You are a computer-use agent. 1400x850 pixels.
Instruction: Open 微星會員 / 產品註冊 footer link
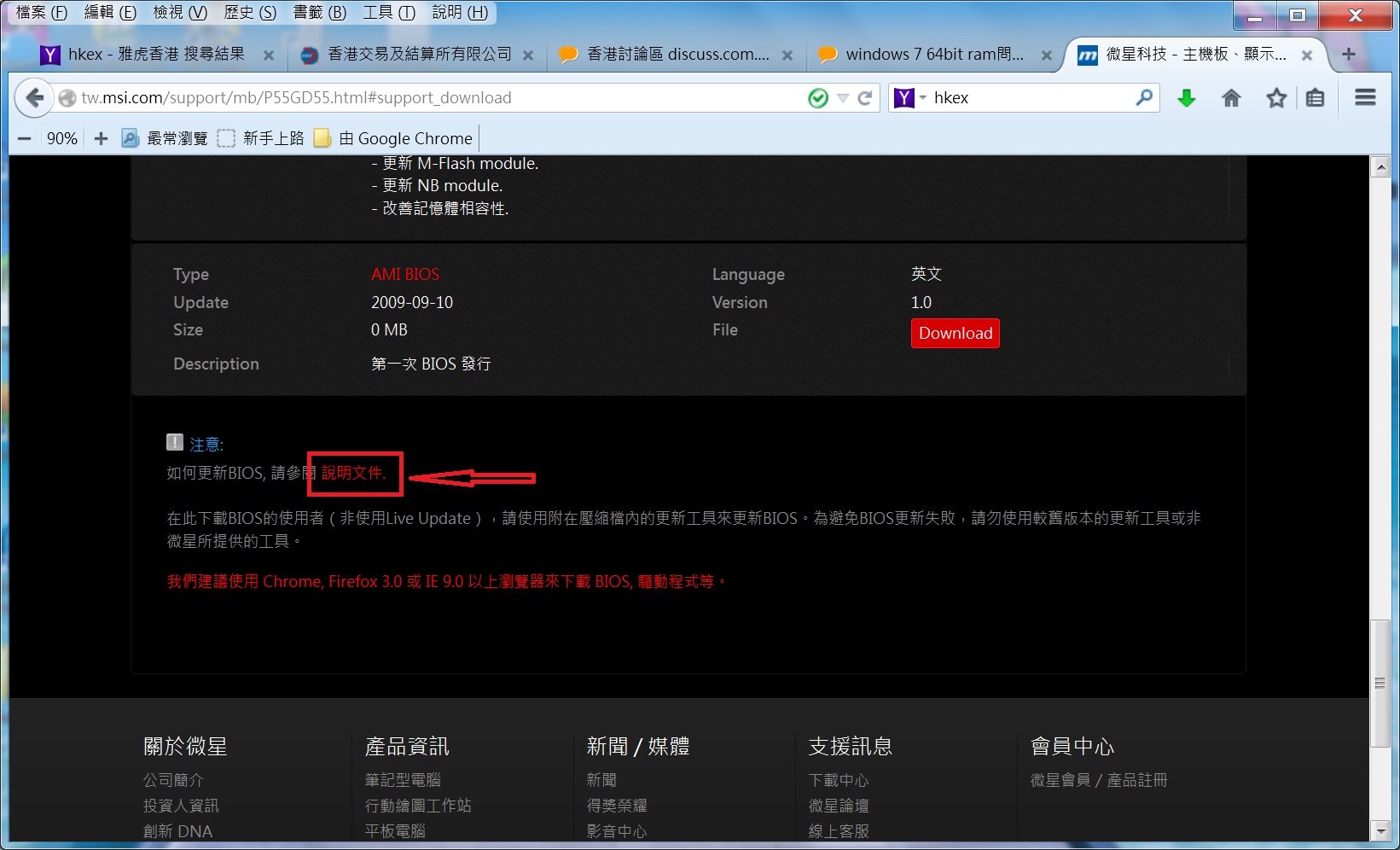(1099, 780)
